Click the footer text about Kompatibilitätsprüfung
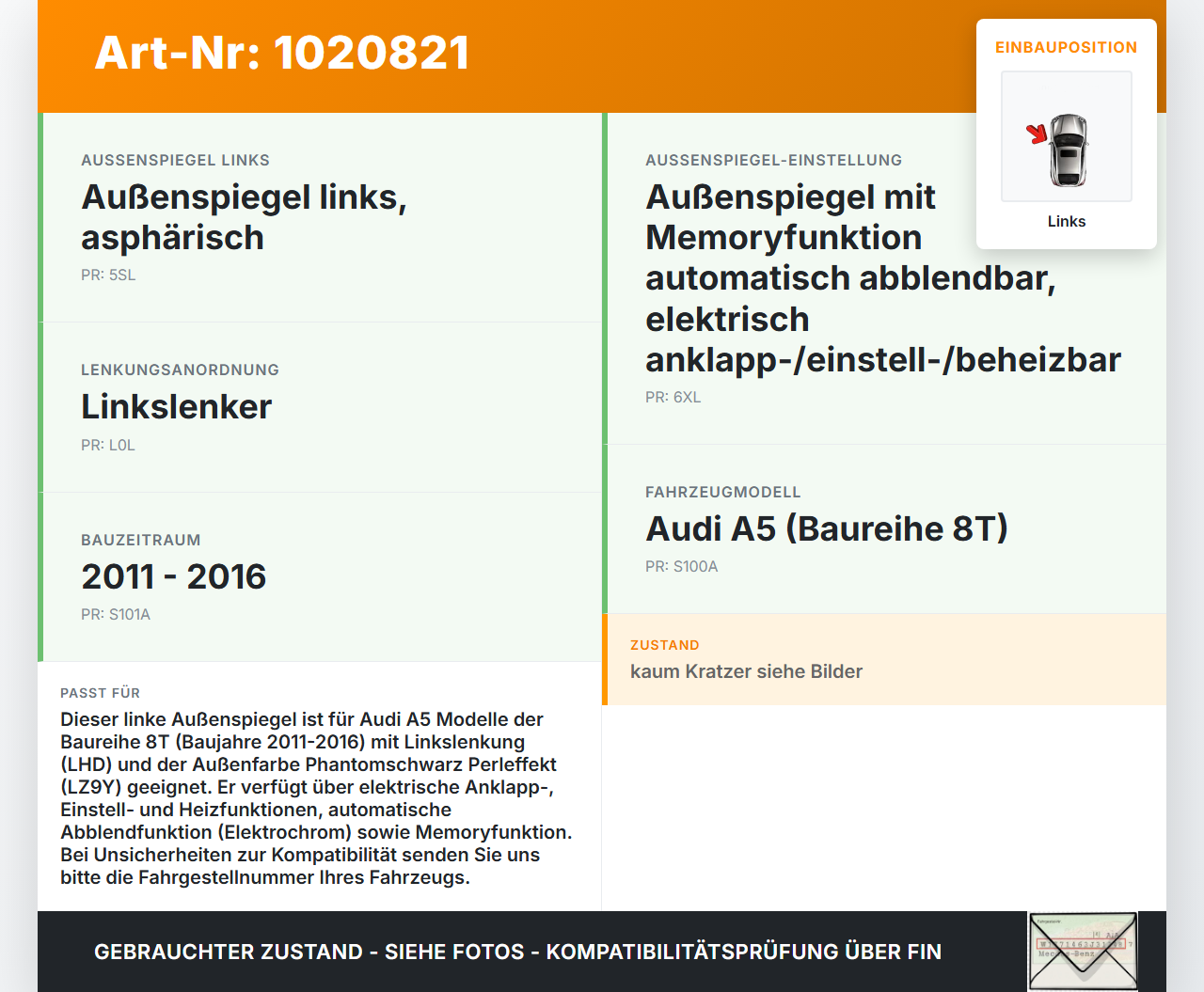Screen dimensions: 1204x992 (x=517, y=952)
